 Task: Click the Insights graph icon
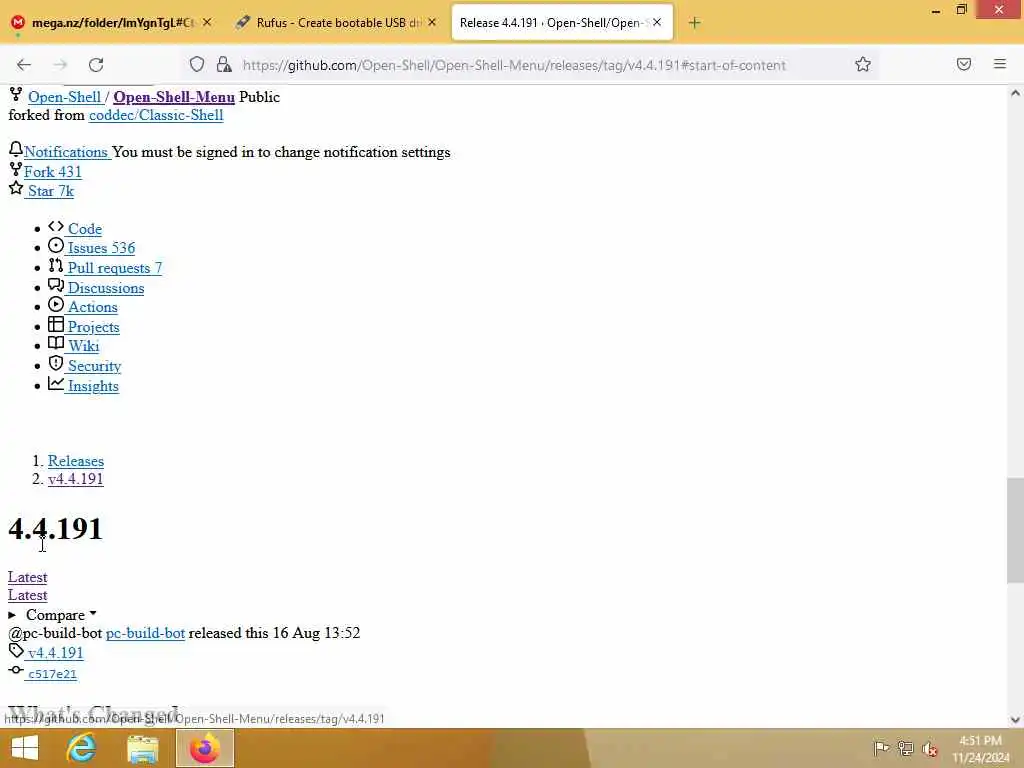pos(56,383)
